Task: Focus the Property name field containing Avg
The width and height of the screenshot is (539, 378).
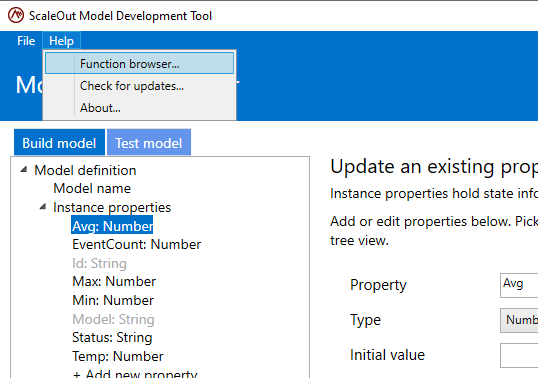Action: click(519, 285)
